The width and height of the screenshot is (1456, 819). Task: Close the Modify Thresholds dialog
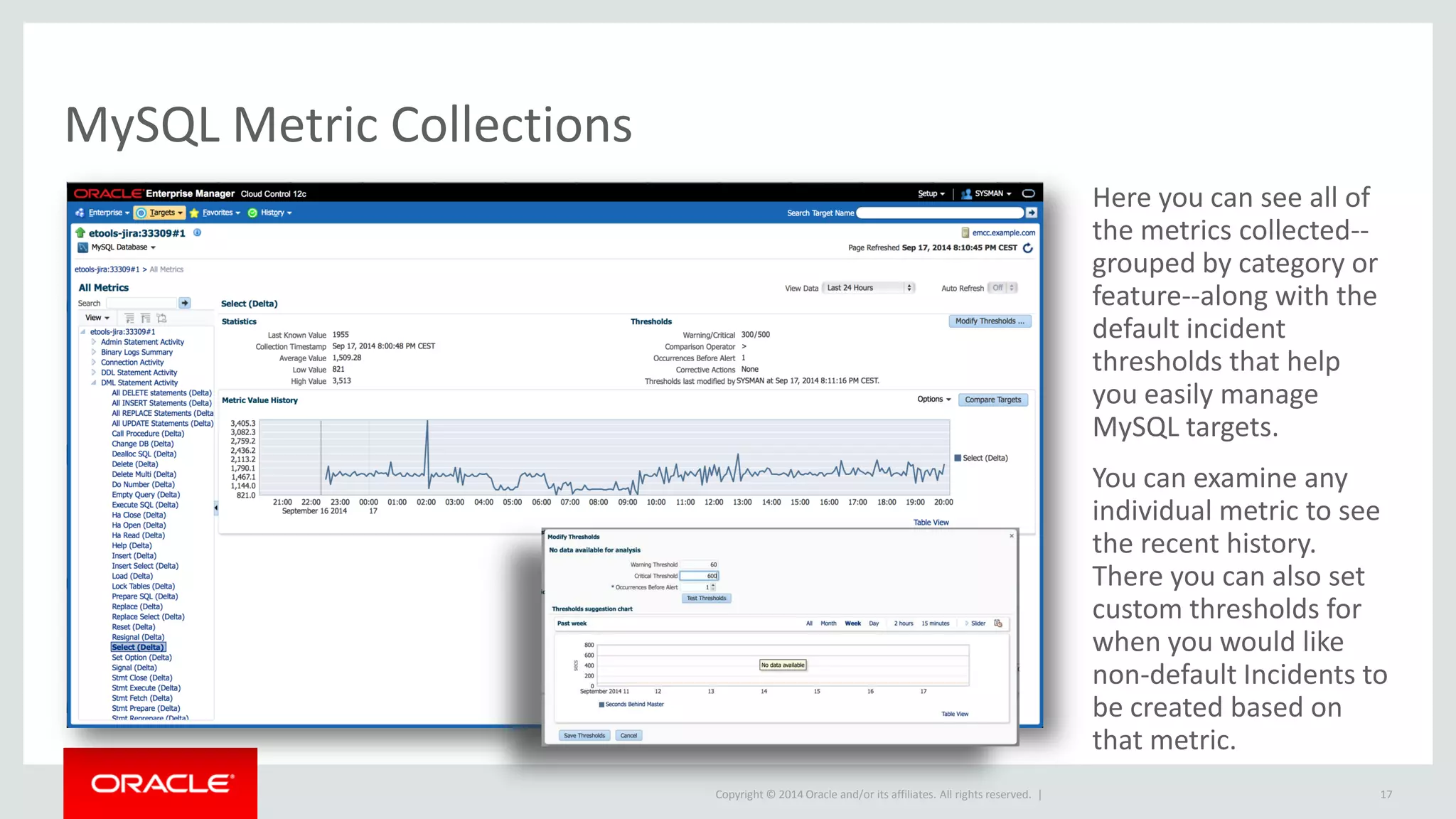(x=1012, y=536)
